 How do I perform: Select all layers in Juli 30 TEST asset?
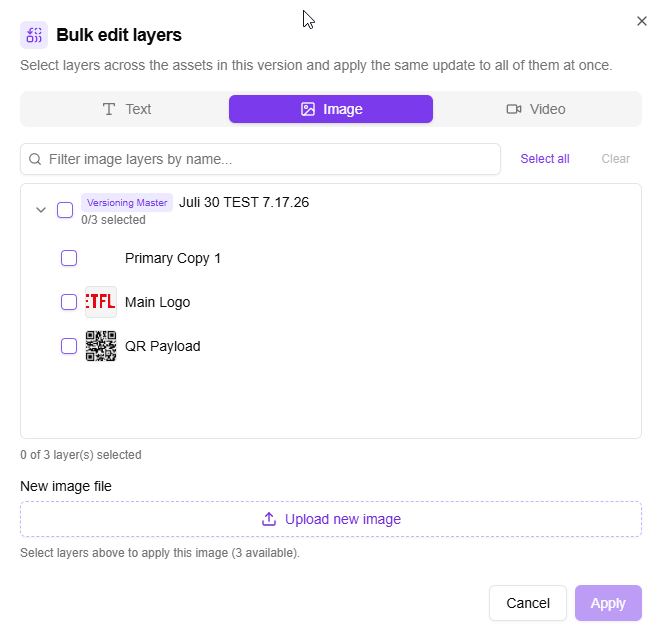point(65,210)
